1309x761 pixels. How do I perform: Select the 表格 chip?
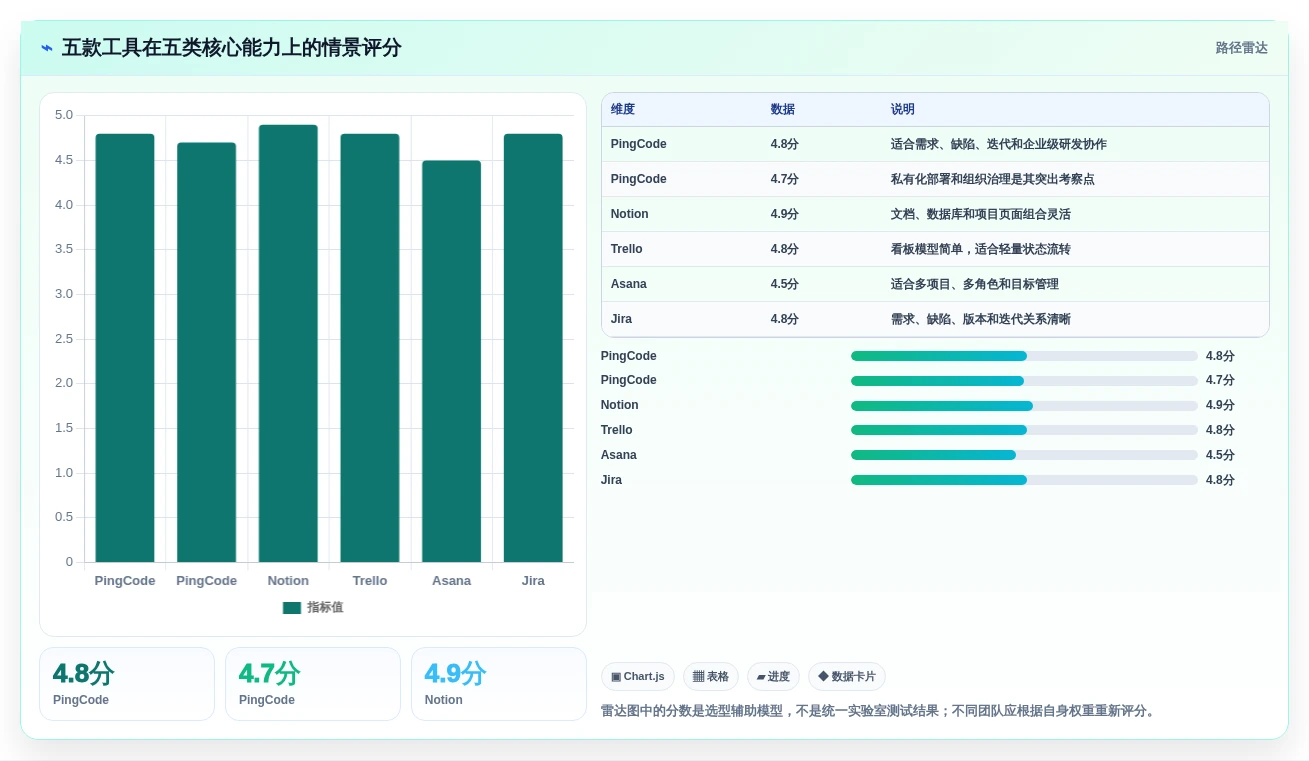coord(711,677)
